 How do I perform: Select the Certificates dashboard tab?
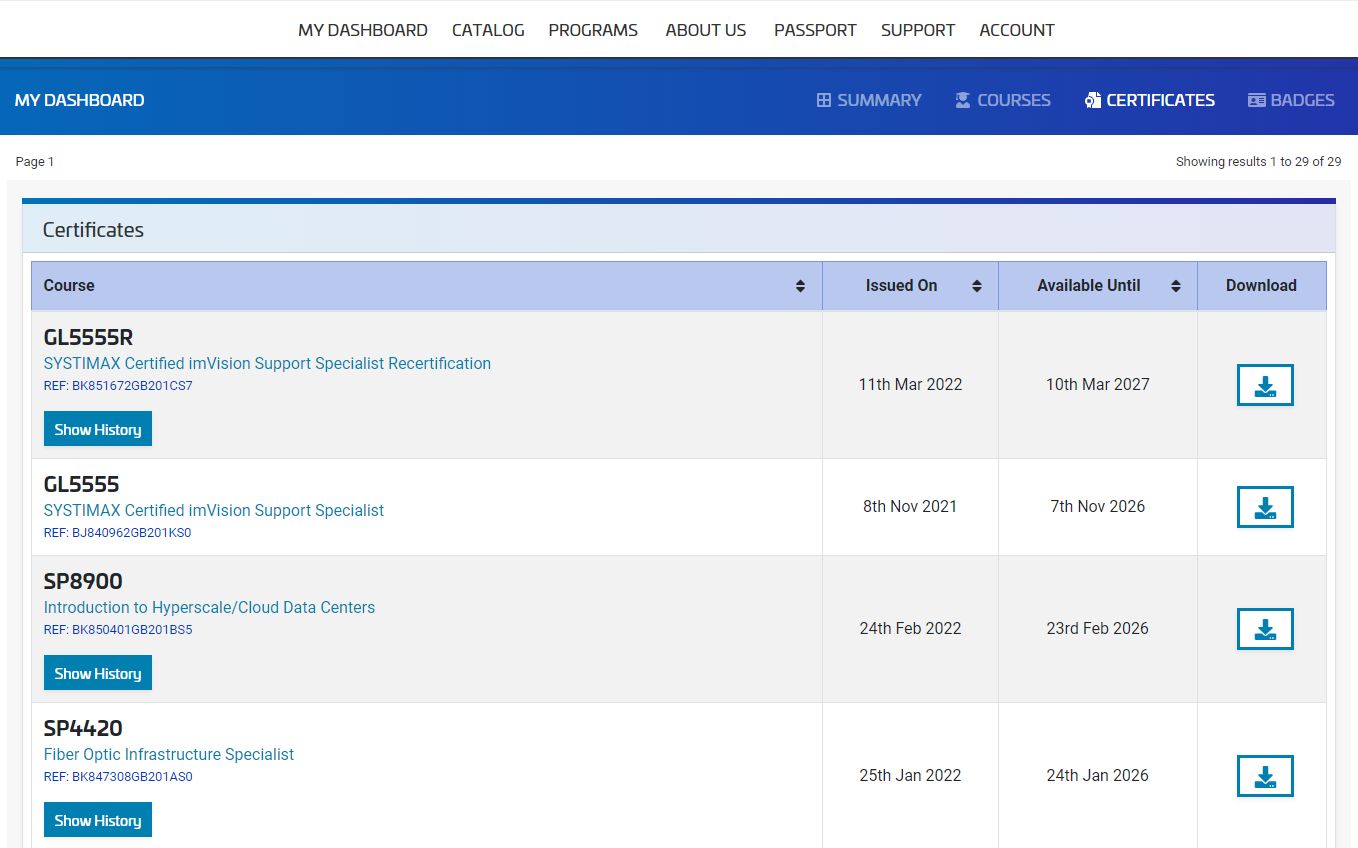click(1150, 100)
